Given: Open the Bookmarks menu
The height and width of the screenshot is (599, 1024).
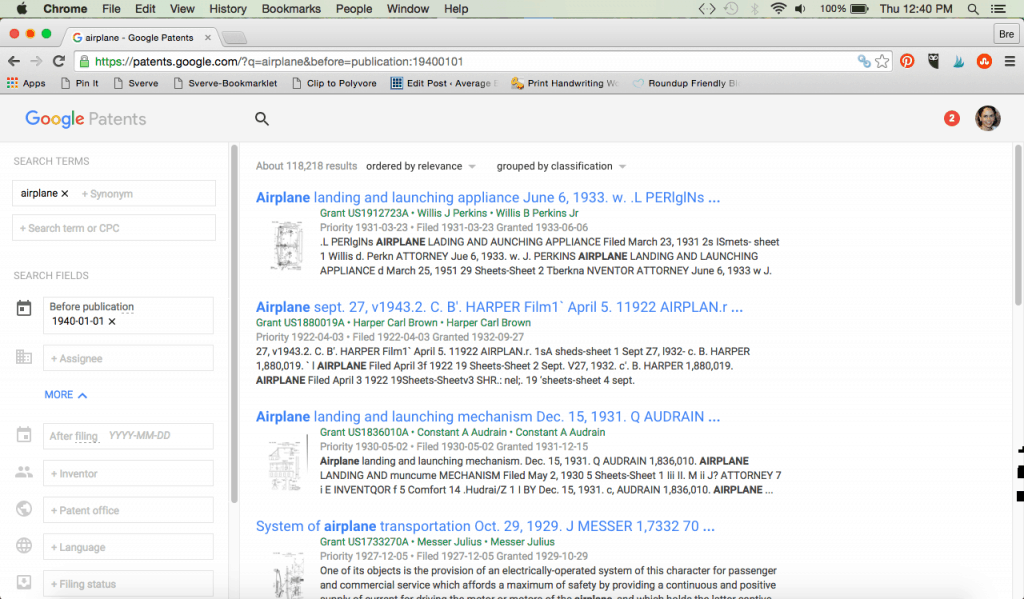Looking at the screenshot, I should pos(291,9).
